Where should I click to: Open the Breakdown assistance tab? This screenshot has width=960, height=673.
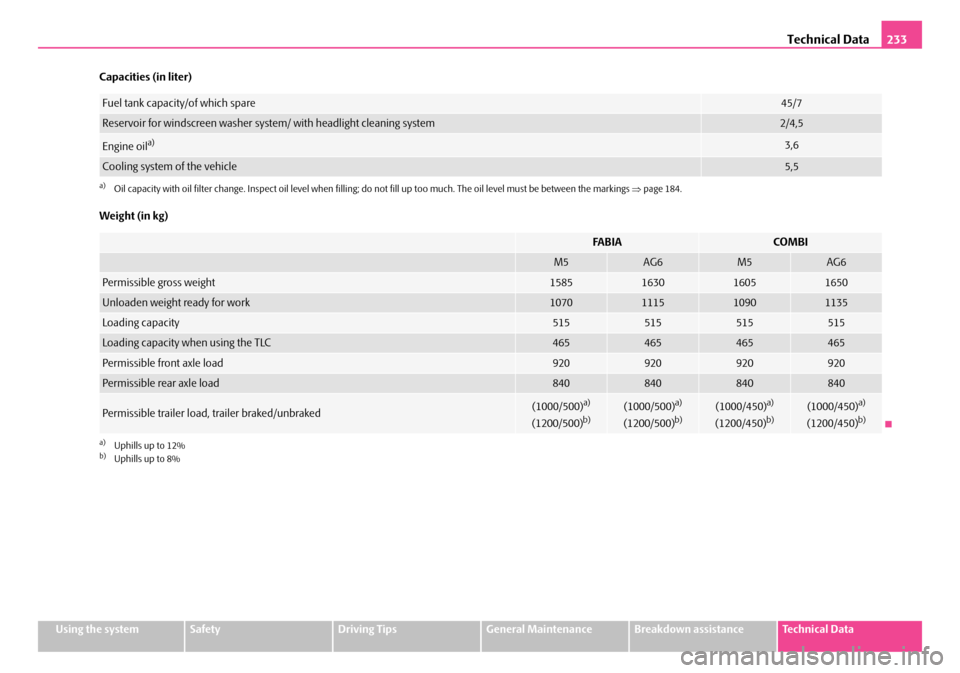[x=702, y=629]
